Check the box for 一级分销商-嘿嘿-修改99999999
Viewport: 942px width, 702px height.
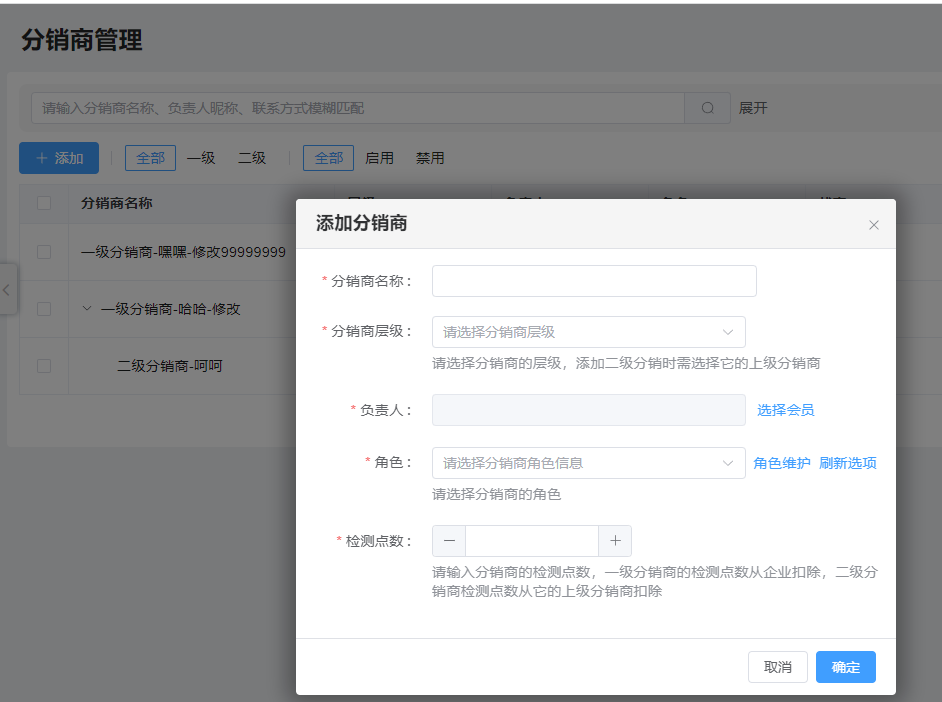44,252
